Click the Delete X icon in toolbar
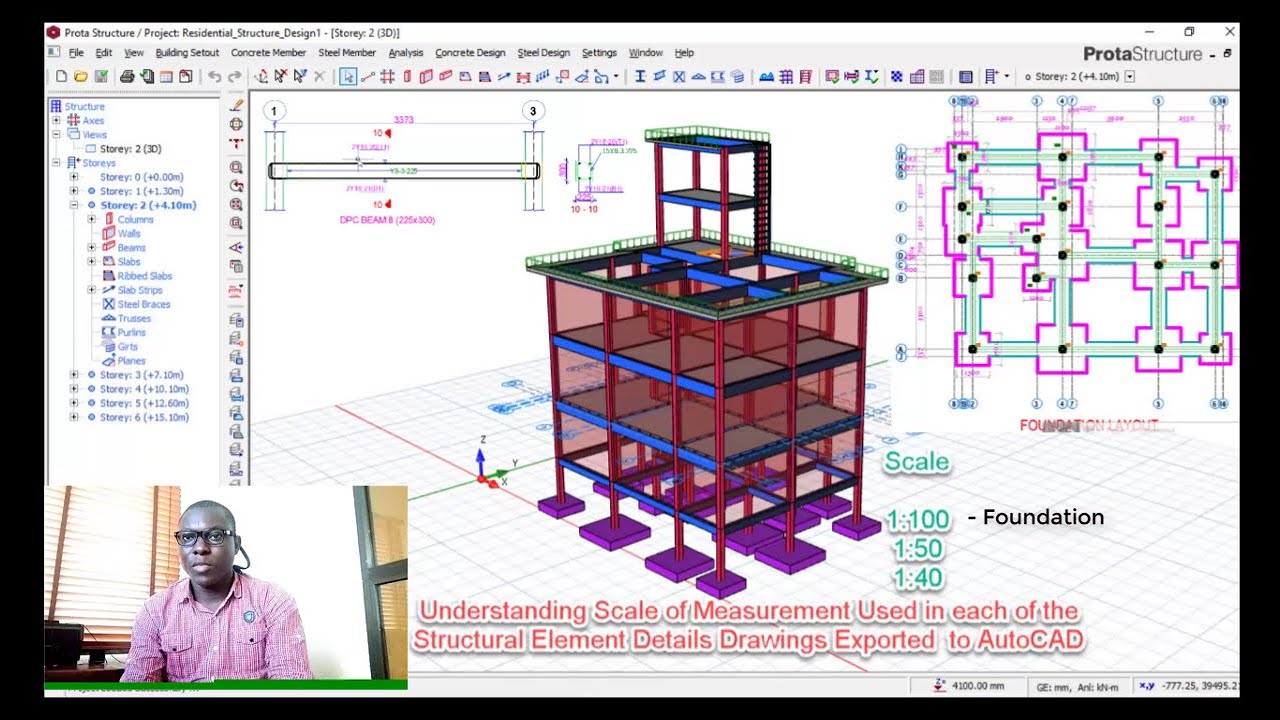This screenshot has height=720, width=1280. [x=319, y=76]
